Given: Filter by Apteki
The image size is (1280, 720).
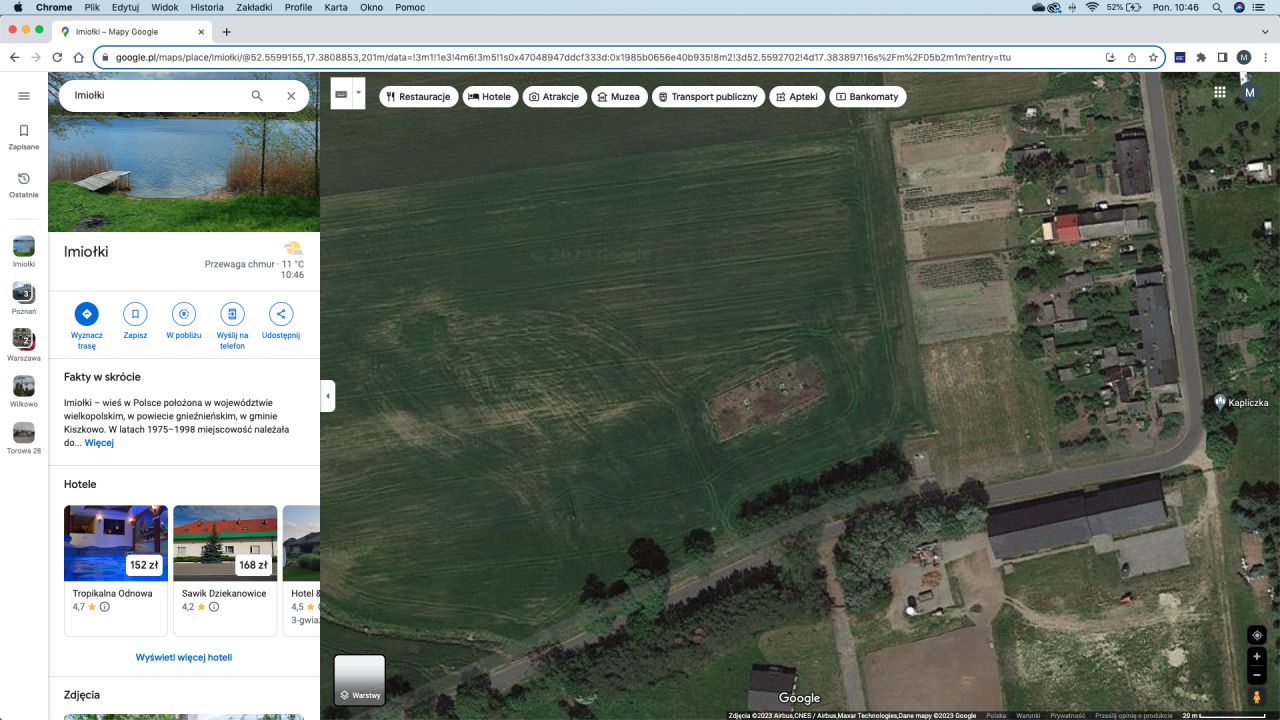Looking at the screenshot, I should tap(797, 97).
